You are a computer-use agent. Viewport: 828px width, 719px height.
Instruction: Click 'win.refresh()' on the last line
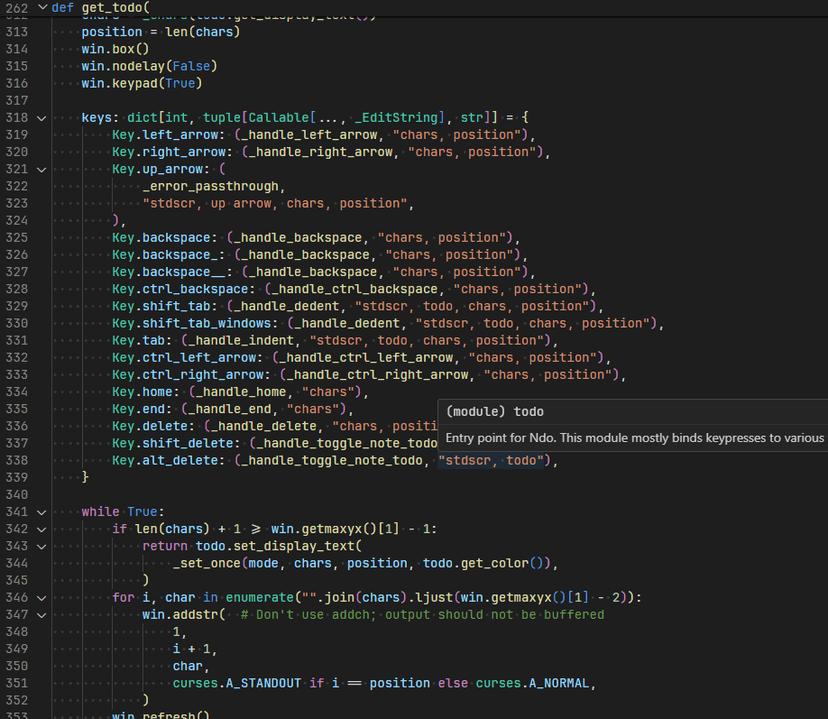pyautogui.click(x=161, y=715)
